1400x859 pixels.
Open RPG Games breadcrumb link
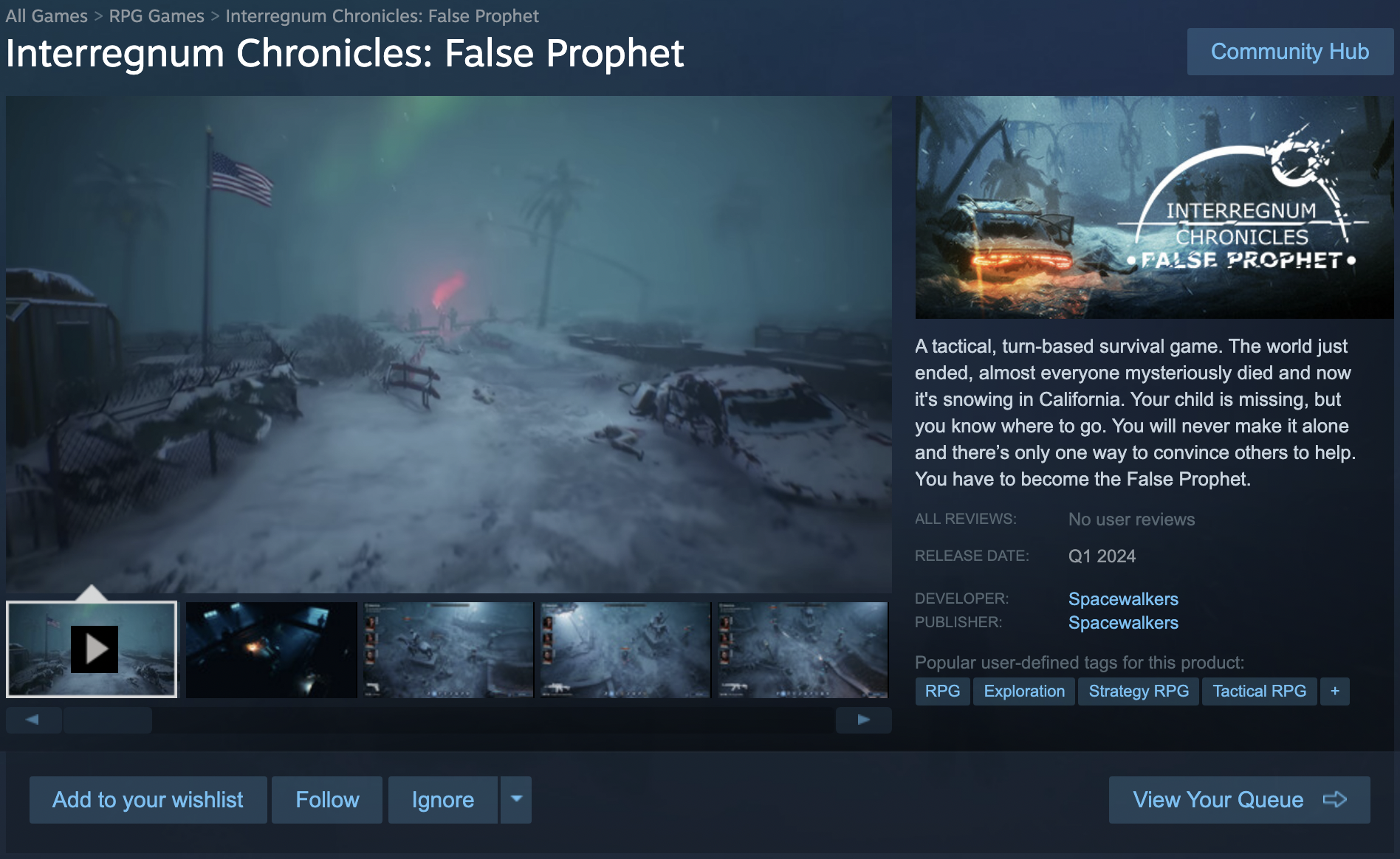(157, 15)
